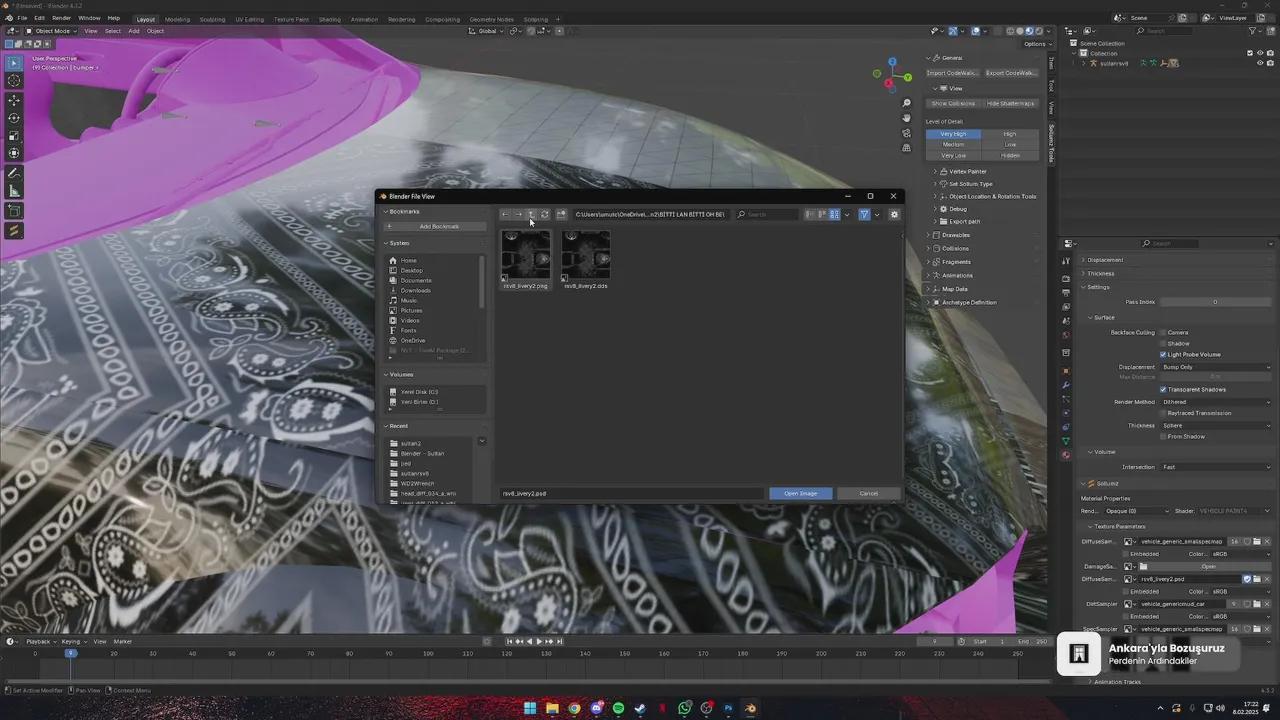Toggle Light Probe Volume checkbox
1280x720 pixels.
pyautogui.click(x=1163, y=354)
